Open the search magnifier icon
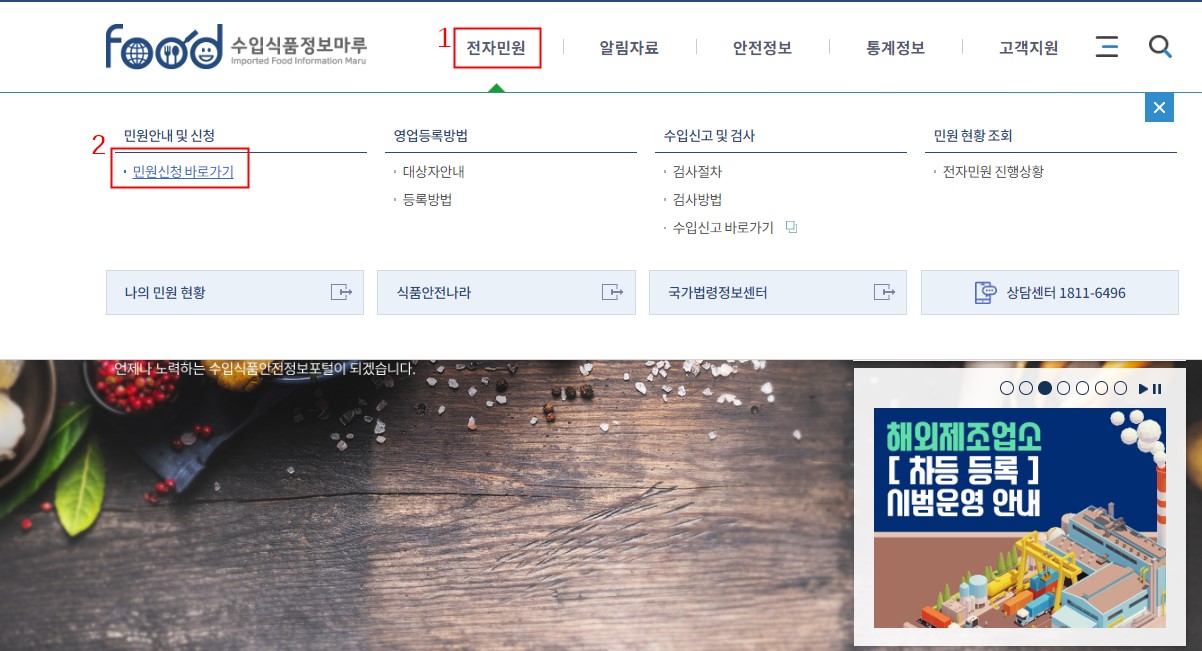 pos(1160,47)
